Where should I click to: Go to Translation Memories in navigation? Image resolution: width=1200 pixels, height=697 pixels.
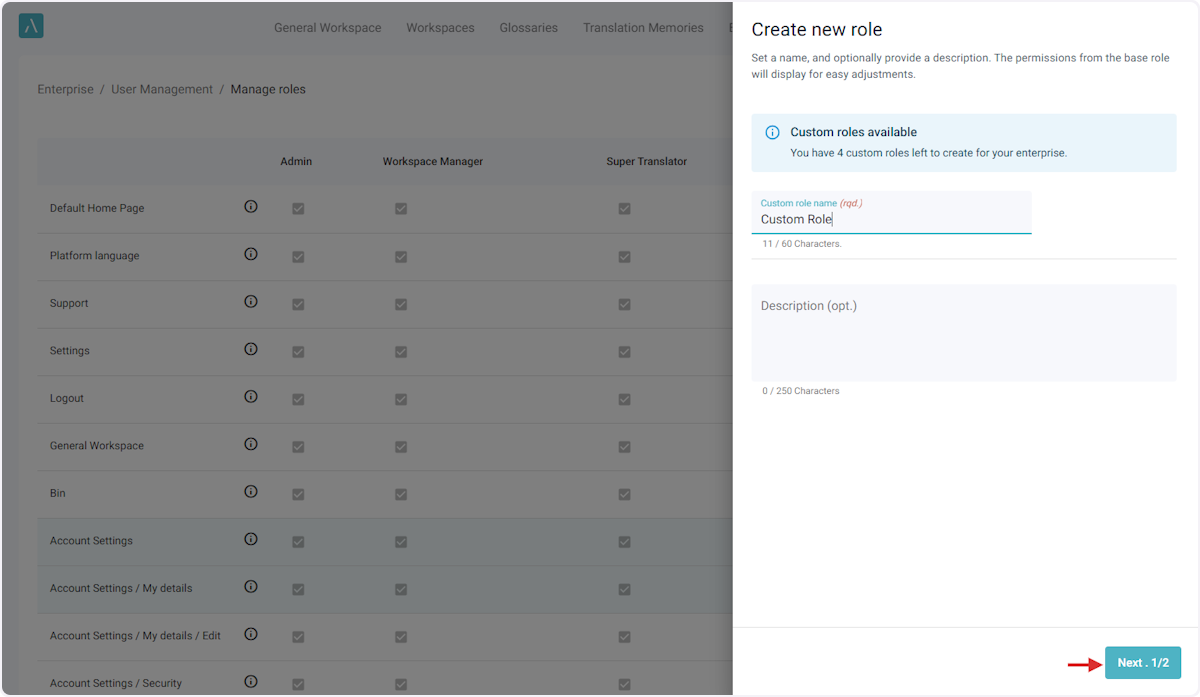click(643, 28)
